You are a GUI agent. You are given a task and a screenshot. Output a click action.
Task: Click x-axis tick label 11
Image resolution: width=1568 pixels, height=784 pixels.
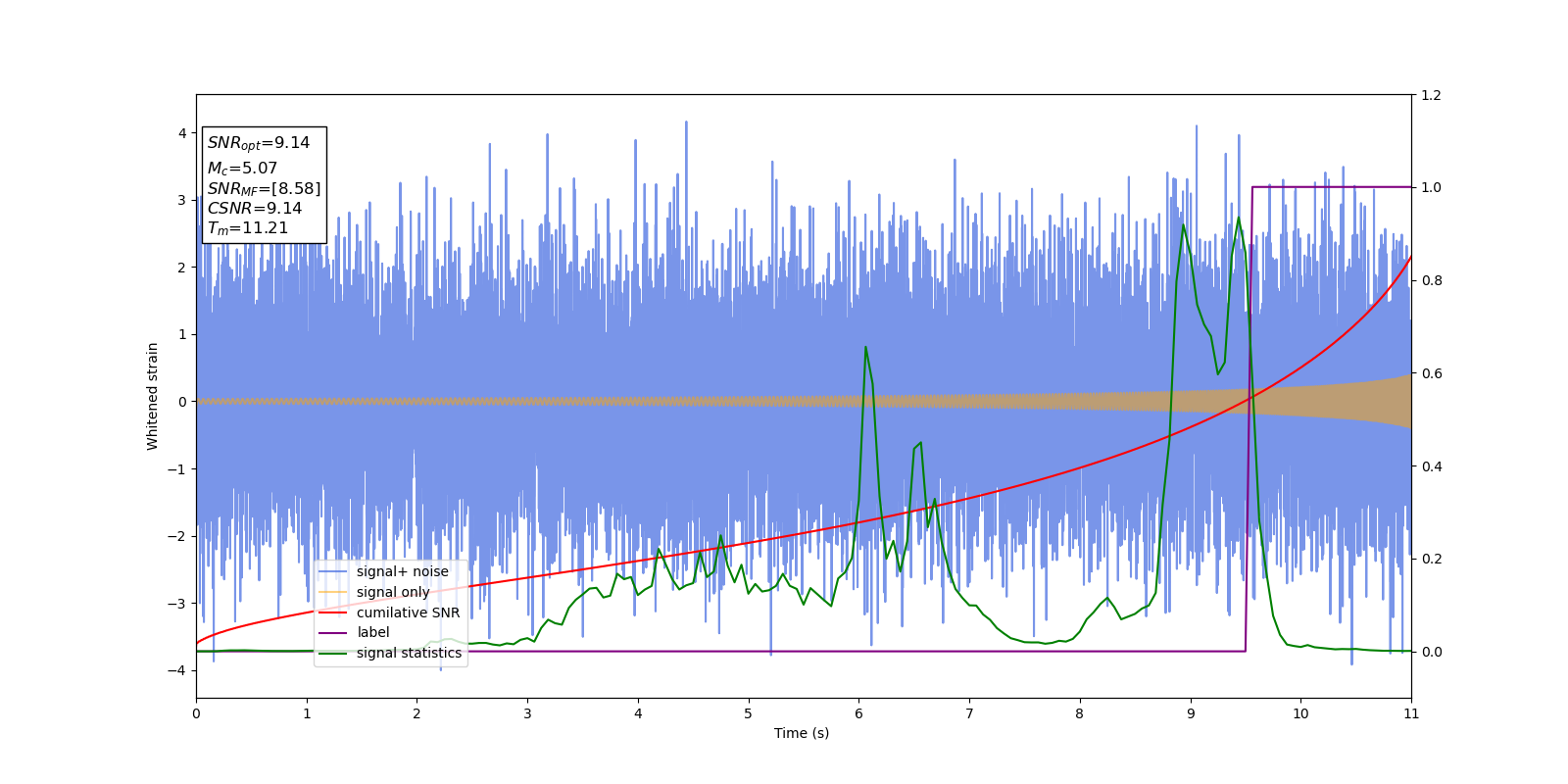pyautogui.click(x=1411, y=713)
